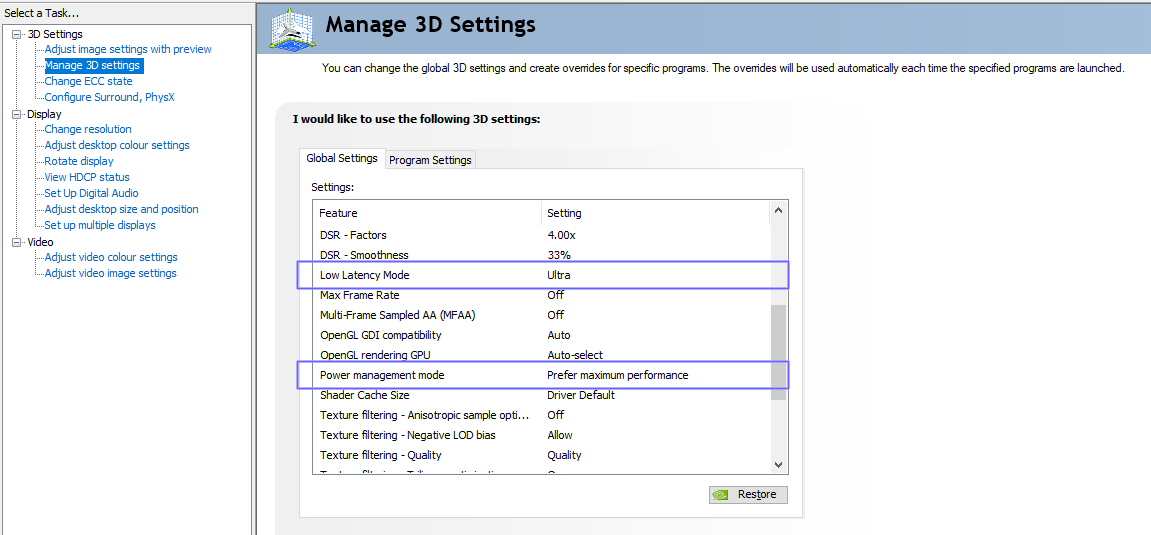
Task: Select Texture filtering - Negative LOD bias row
Action: pos(542,435)
